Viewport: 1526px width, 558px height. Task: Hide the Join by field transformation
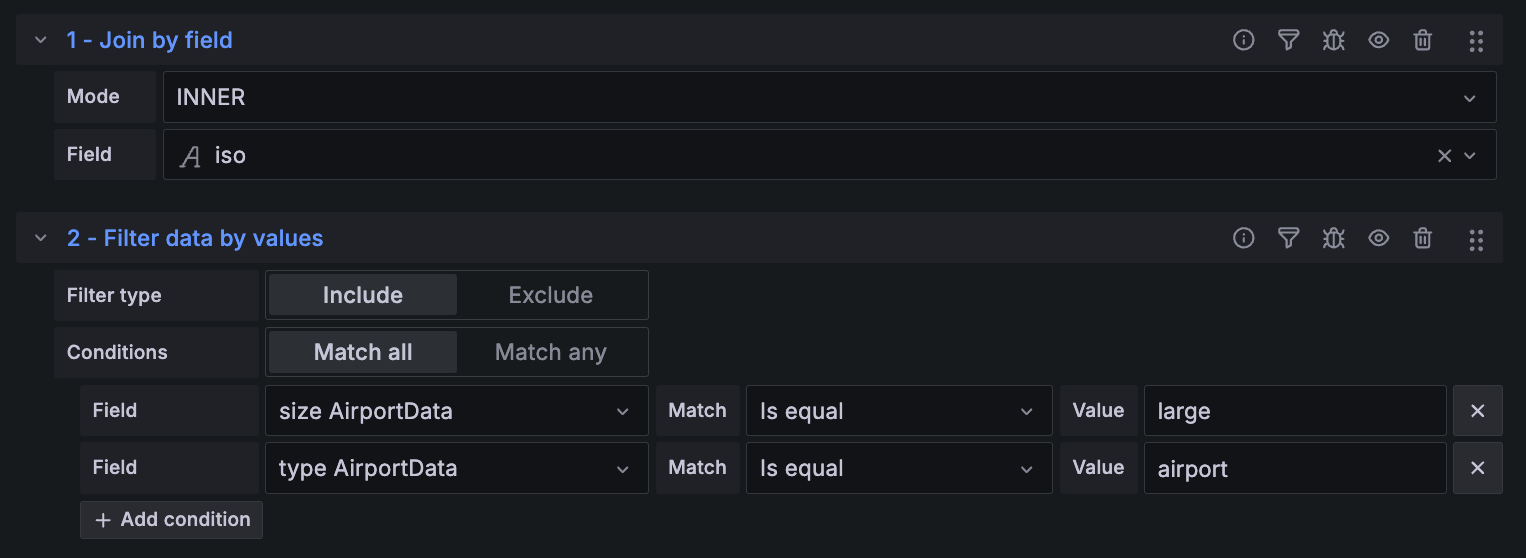(1379, 40)
